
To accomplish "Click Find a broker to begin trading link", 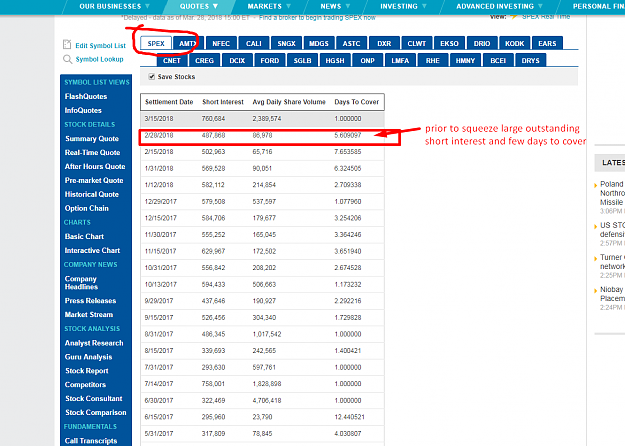I will [317, 18].
